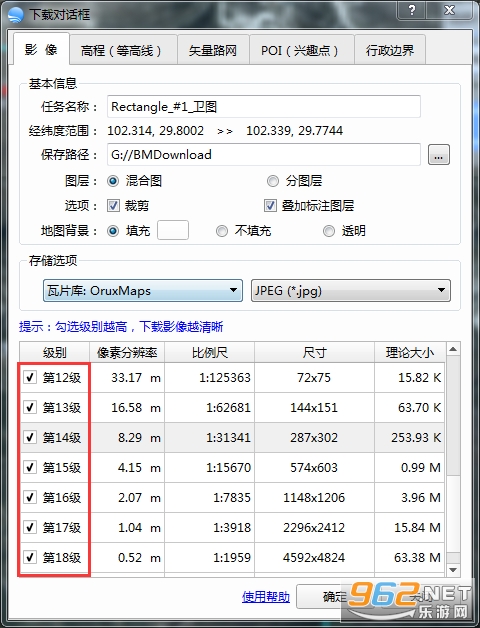Open the 使用帮助 link

tap(266, 597)
